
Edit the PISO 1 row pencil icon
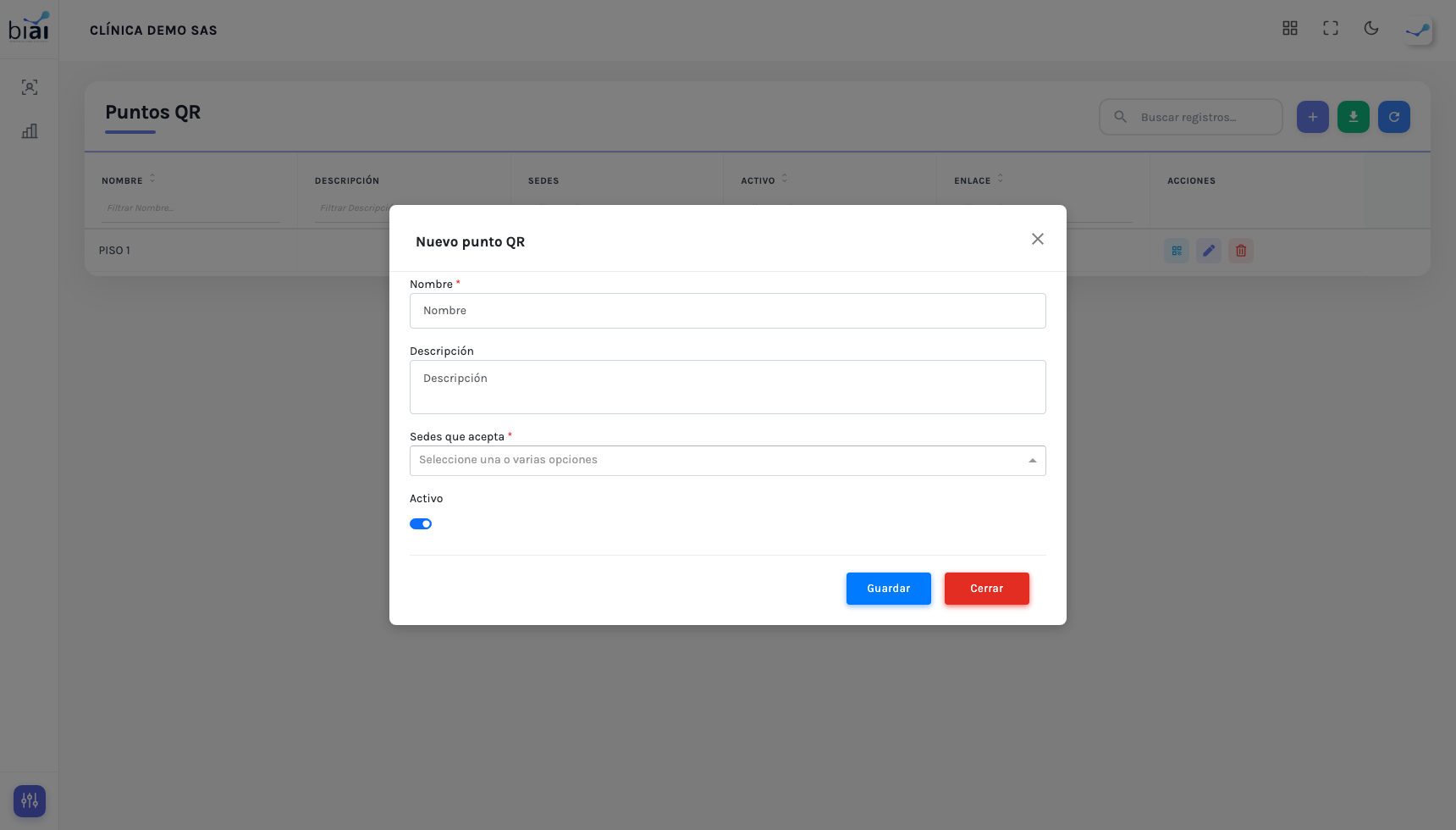[x=1209, y=251]
